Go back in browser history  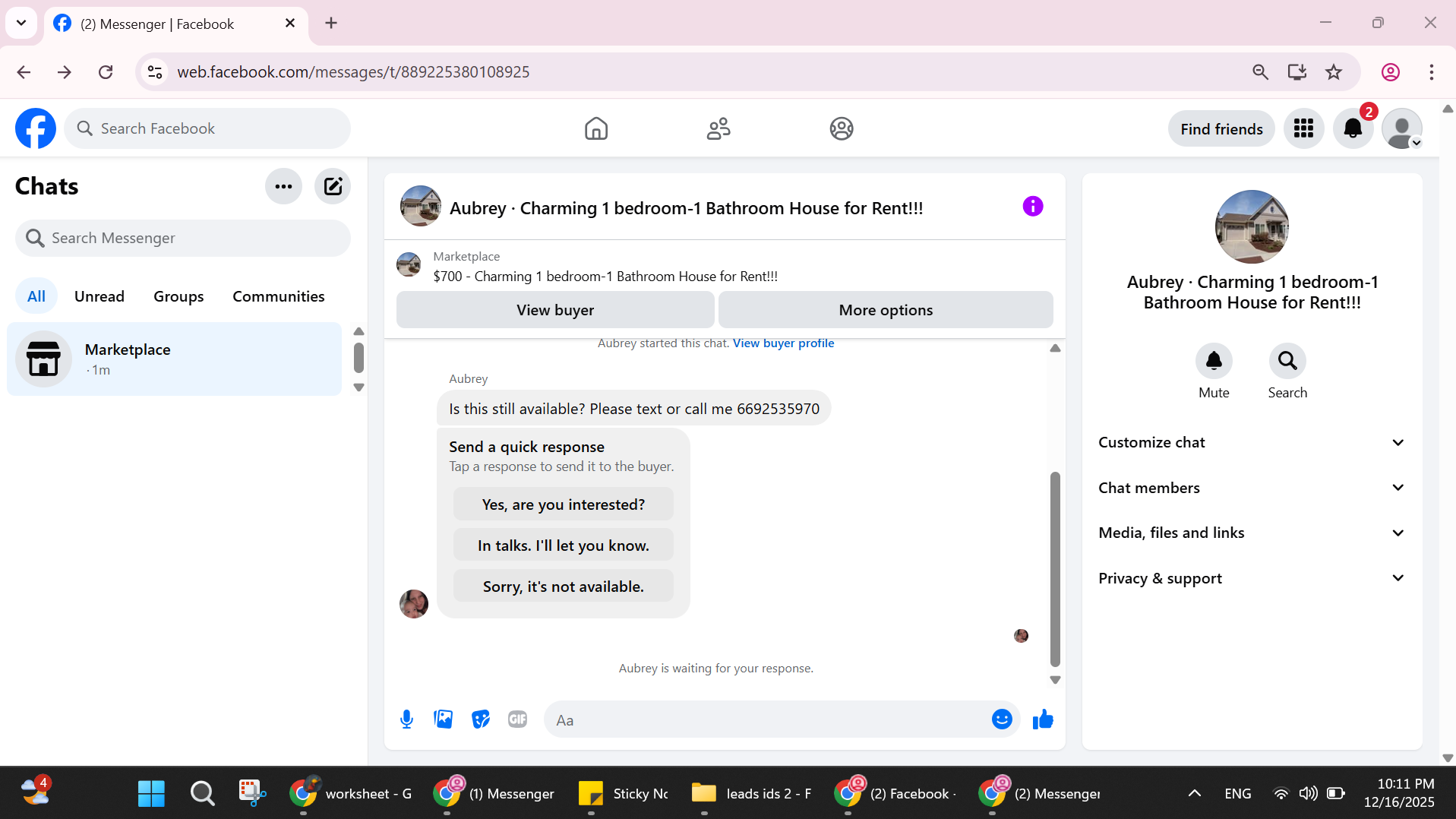click(x=24, y=72)
